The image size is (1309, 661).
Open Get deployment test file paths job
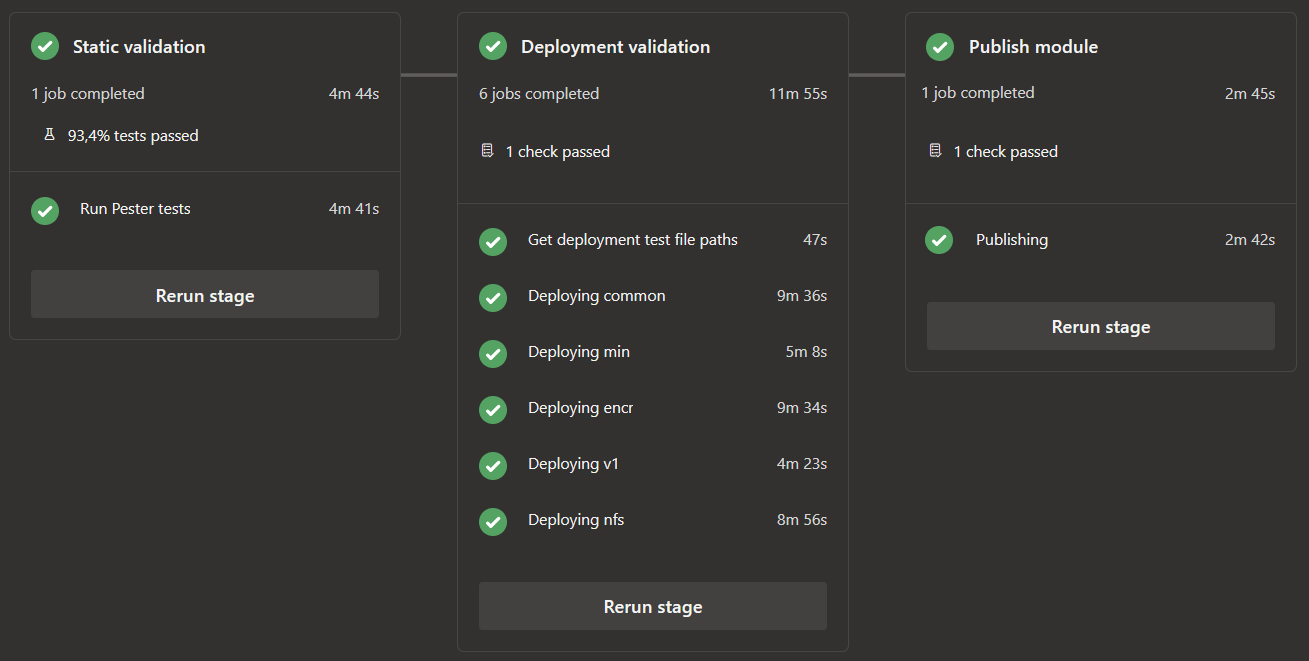tap(632, 240)
